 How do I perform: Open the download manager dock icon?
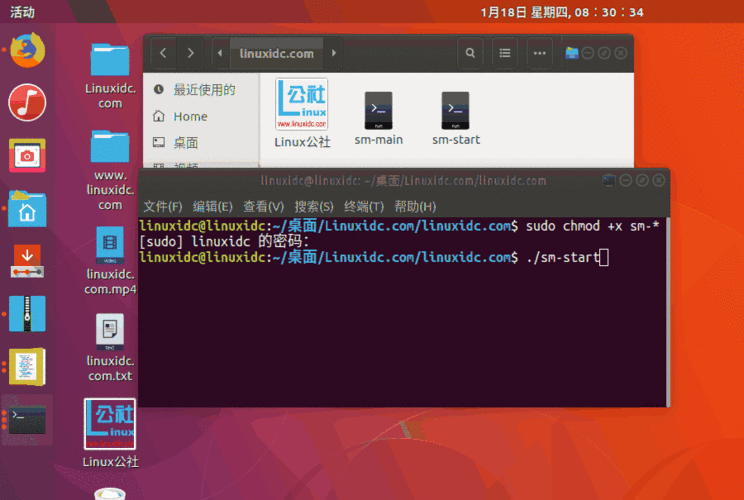click(x=27, y=261)
